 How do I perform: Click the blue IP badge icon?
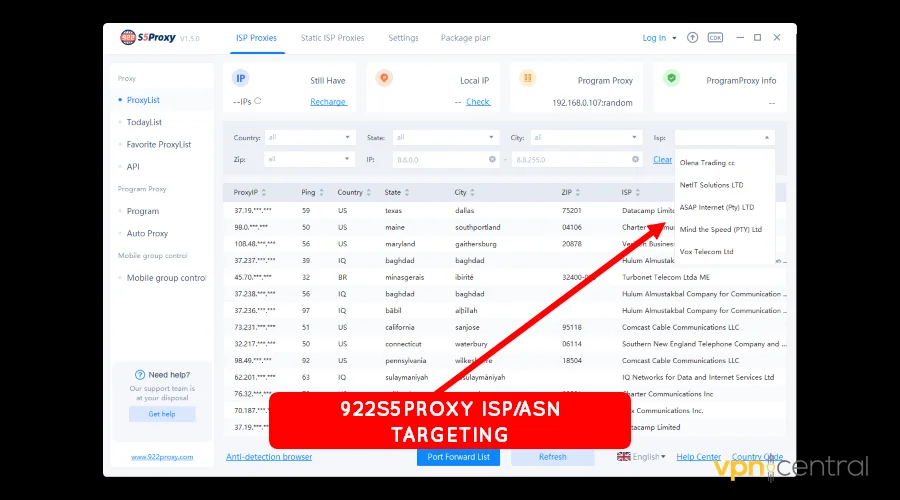pos(240,79)
